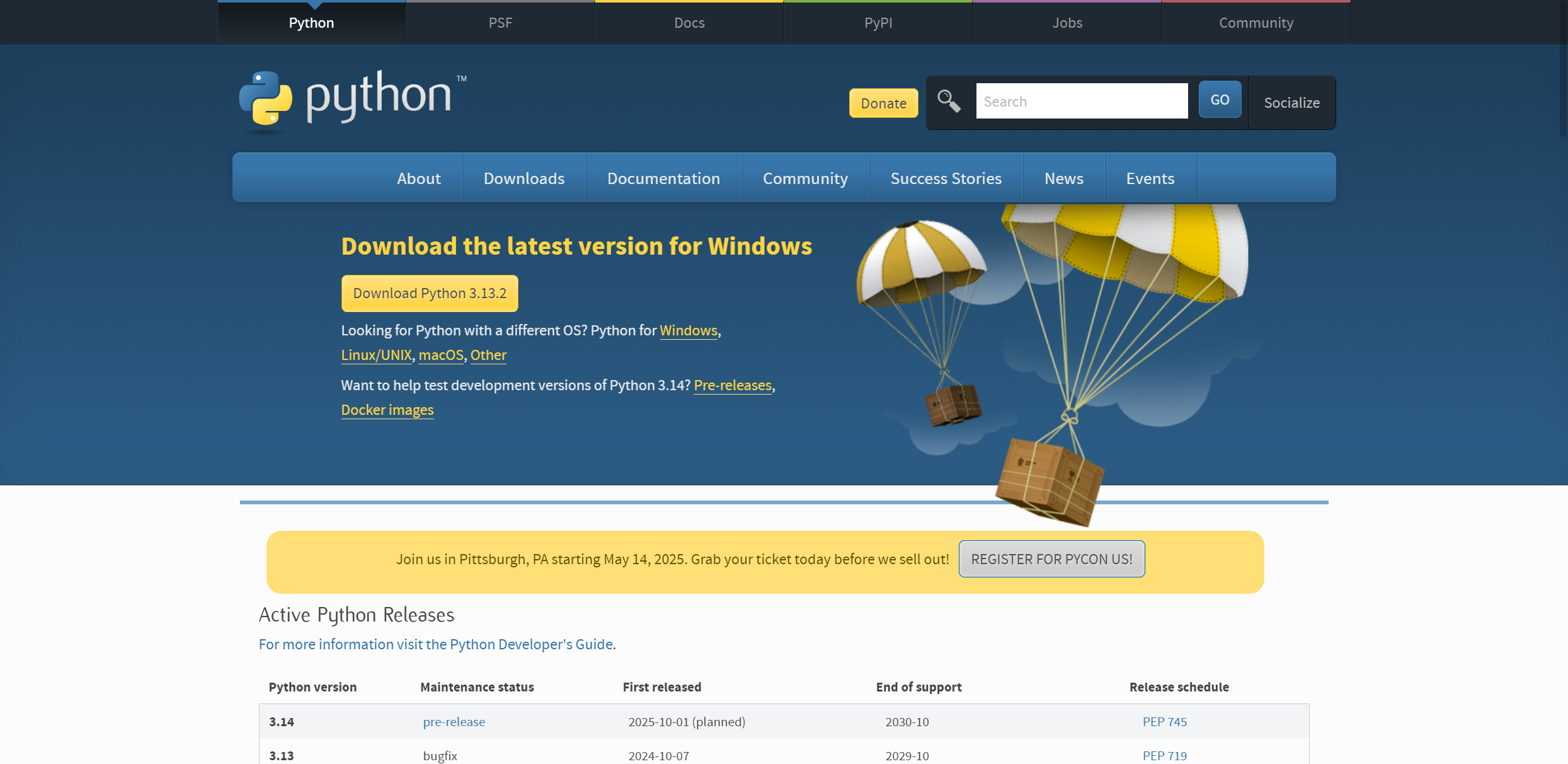The width and height of the screenshot is (1568, 764).
Task: Open the Jobs top tab
Action: click(x=1067, y=23)
